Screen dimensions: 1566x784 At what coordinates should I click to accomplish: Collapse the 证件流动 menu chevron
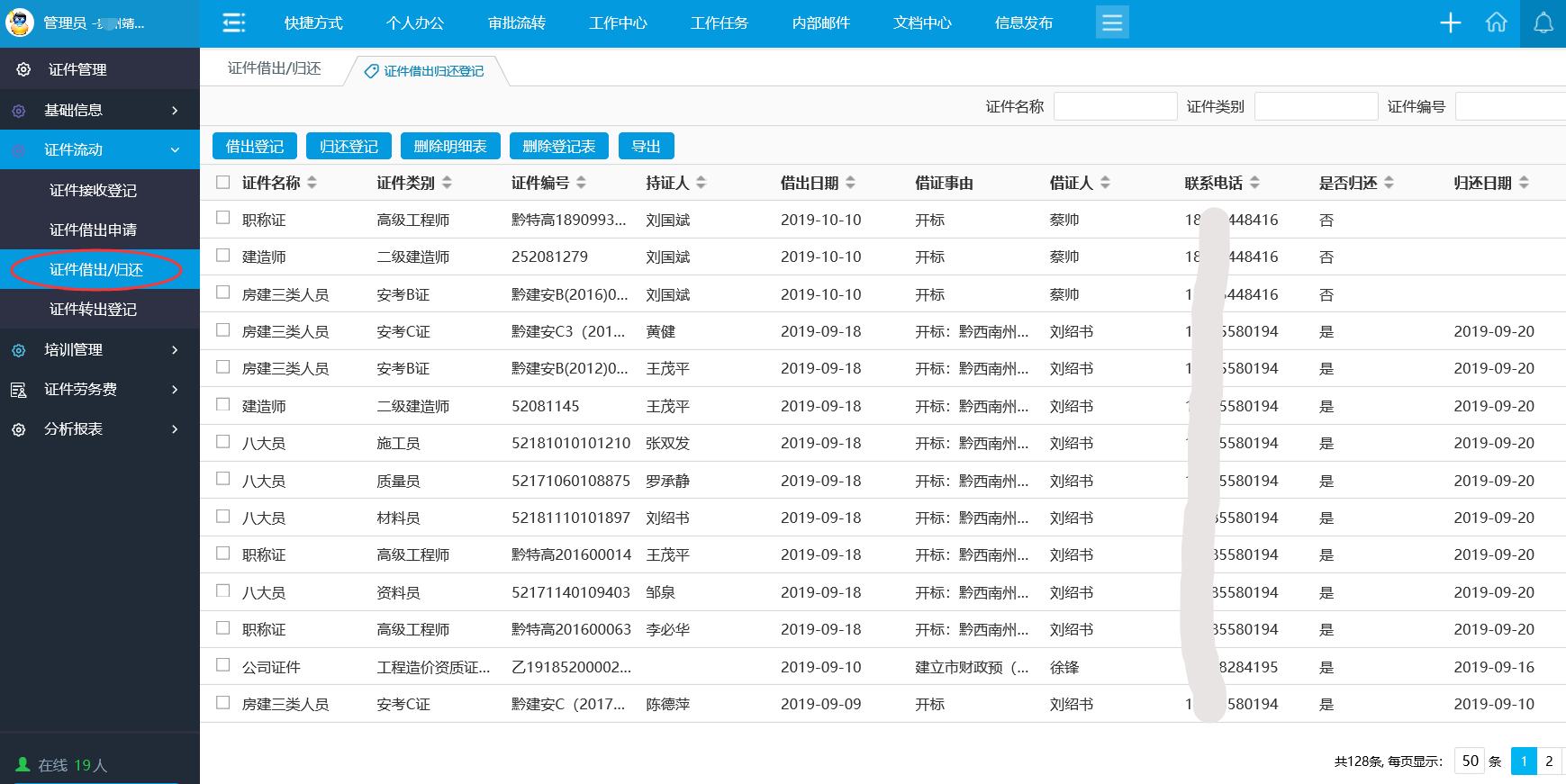pyautogui.click(x=175, y=150)
